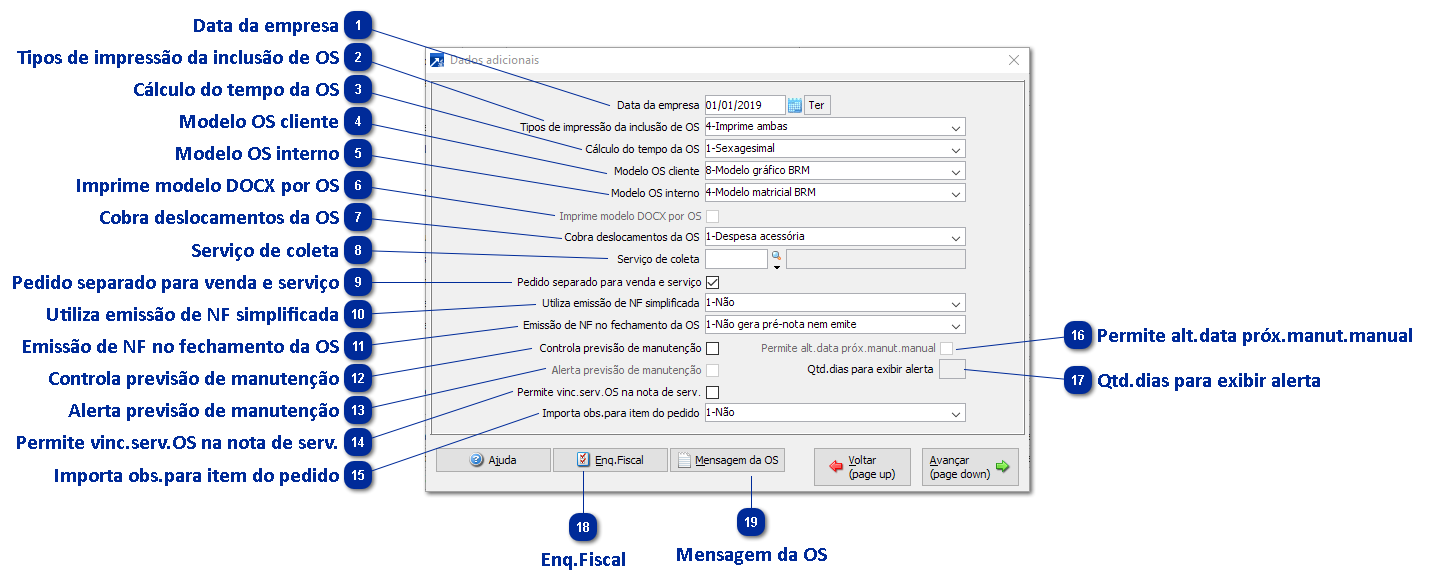
Task: Click the search magnifier for Serviço de coleta
Action: (x=776, y=257)
